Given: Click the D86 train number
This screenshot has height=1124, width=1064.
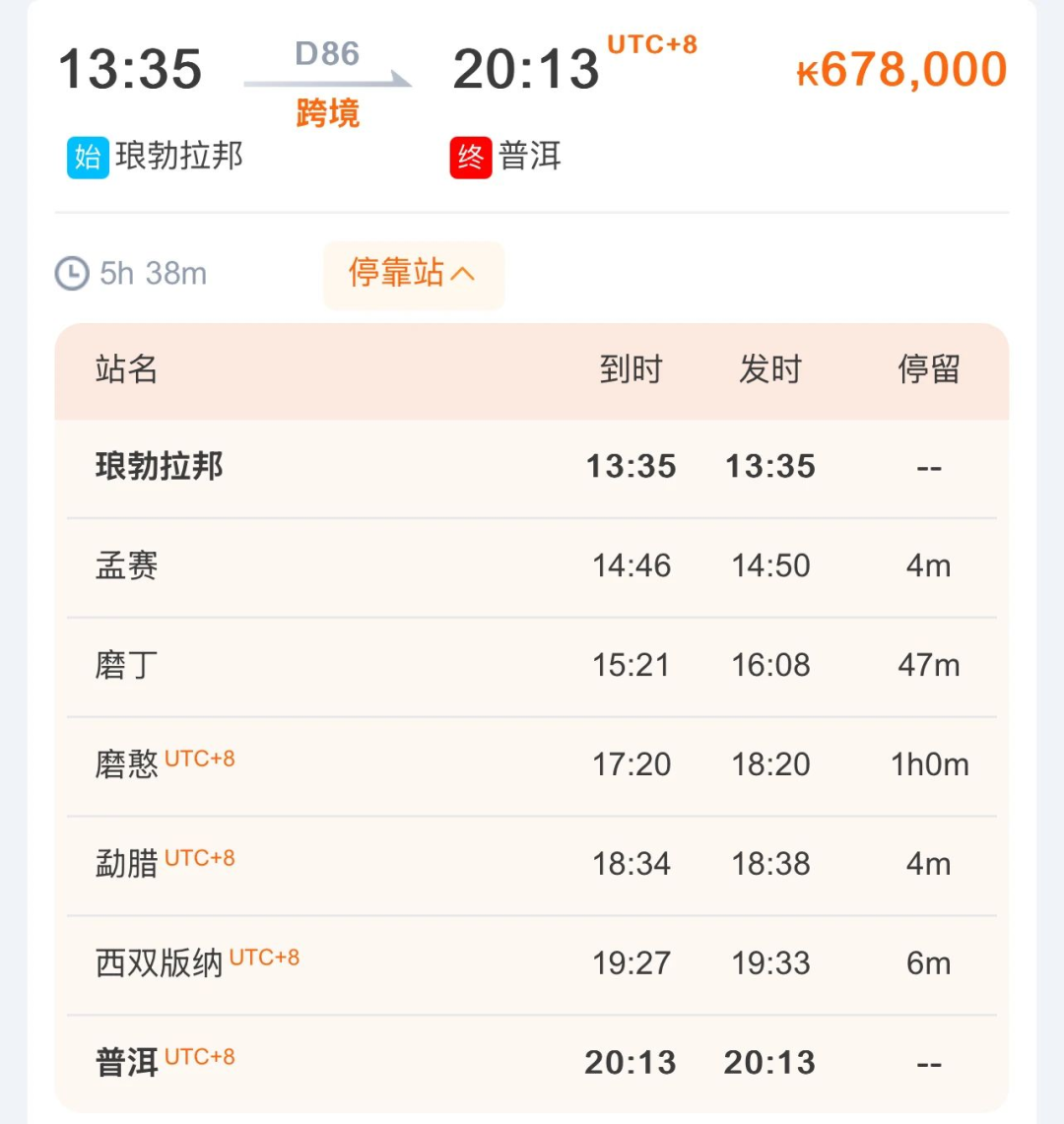Looking at the screenshot, I should [x=327, y=53].
